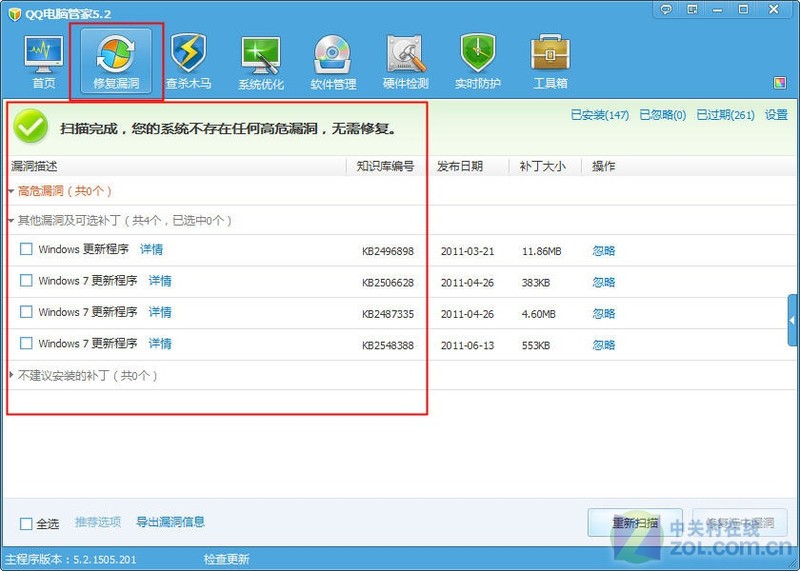Viewport: 800px width, 571px height.
Task: Open the 设置 settings link
Action: tap(776, 115)
